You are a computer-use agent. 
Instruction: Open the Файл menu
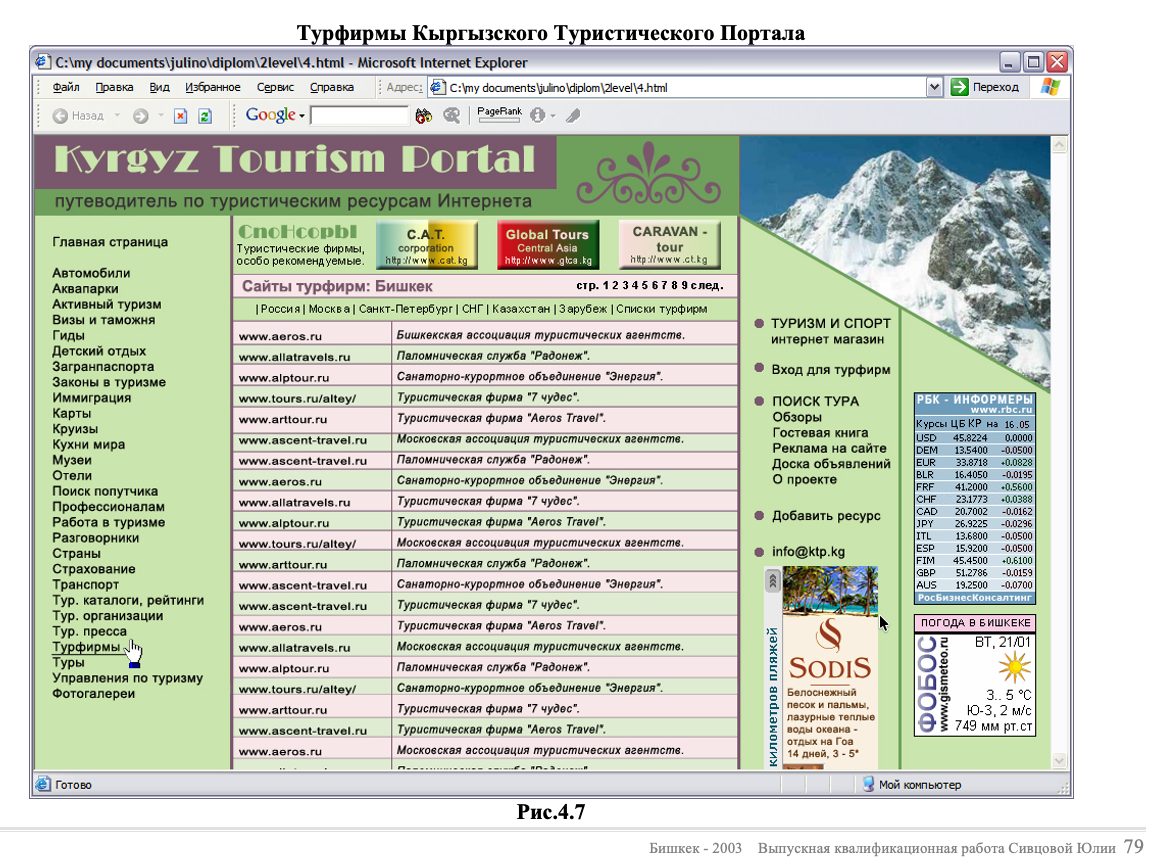point(66,87)
